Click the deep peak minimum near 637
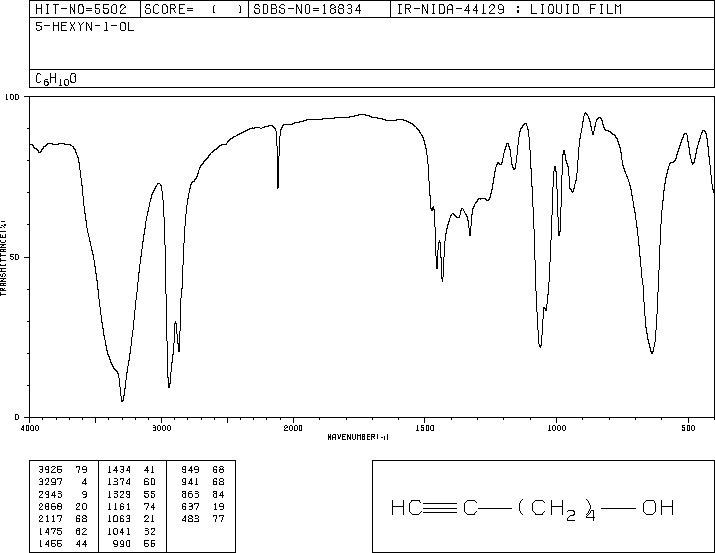The height and width of the screenshot is (553, 715). (652, 352)
